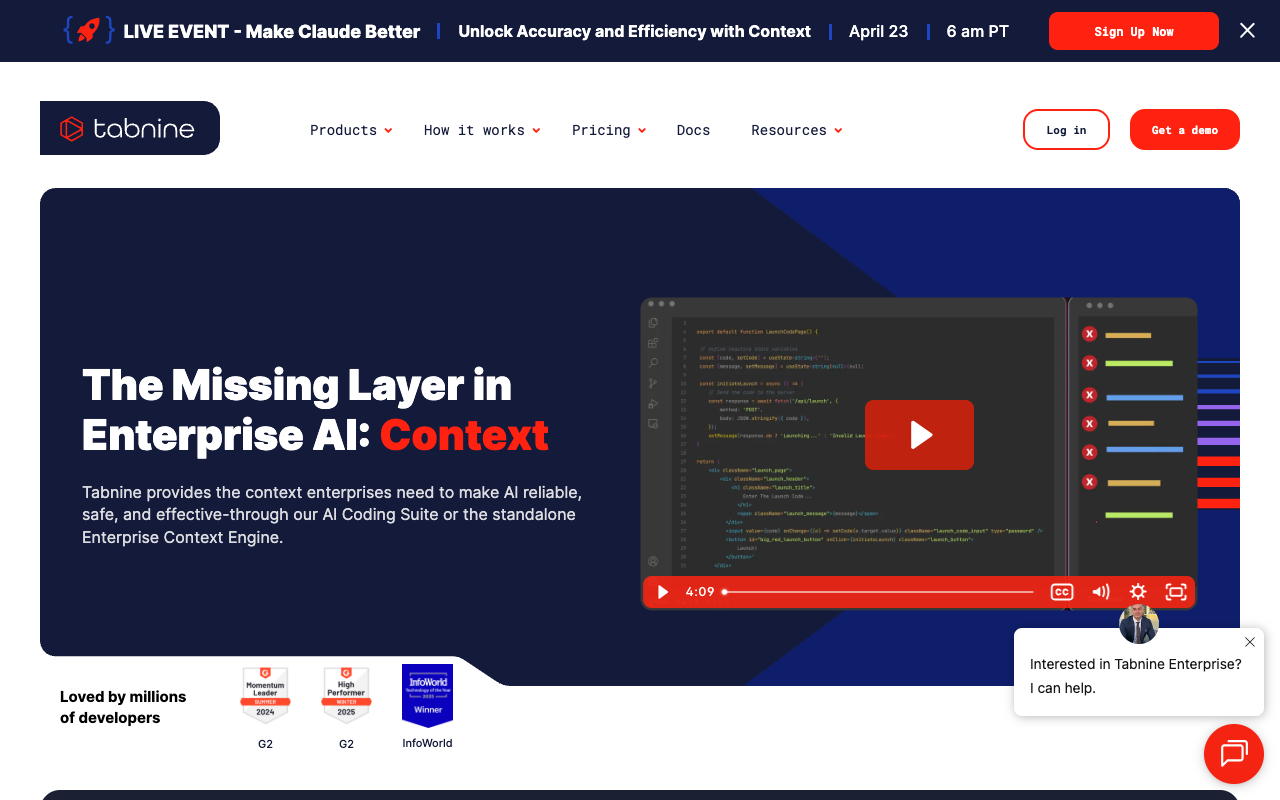Open the Products menu
The width and height of the screenshot is (1280, 800).
point(343,130)
